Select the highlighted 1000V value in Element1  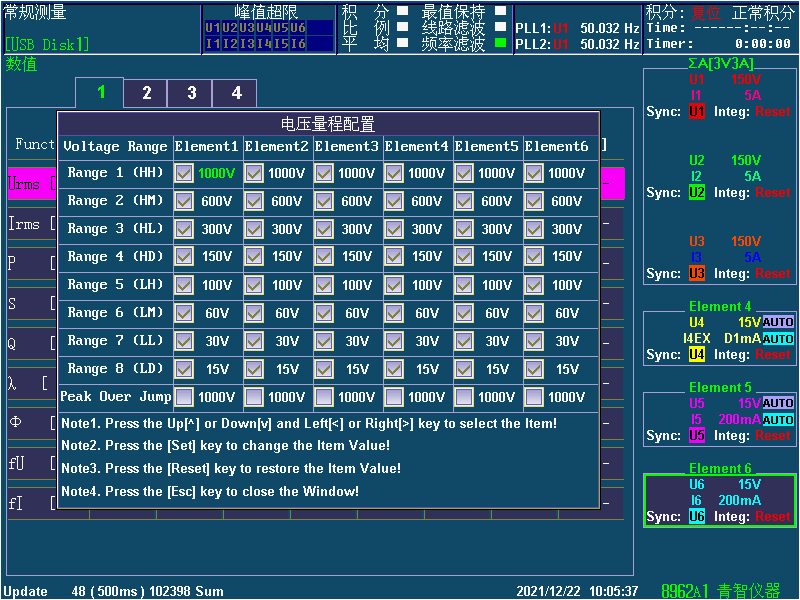click(x=217, y=173)
